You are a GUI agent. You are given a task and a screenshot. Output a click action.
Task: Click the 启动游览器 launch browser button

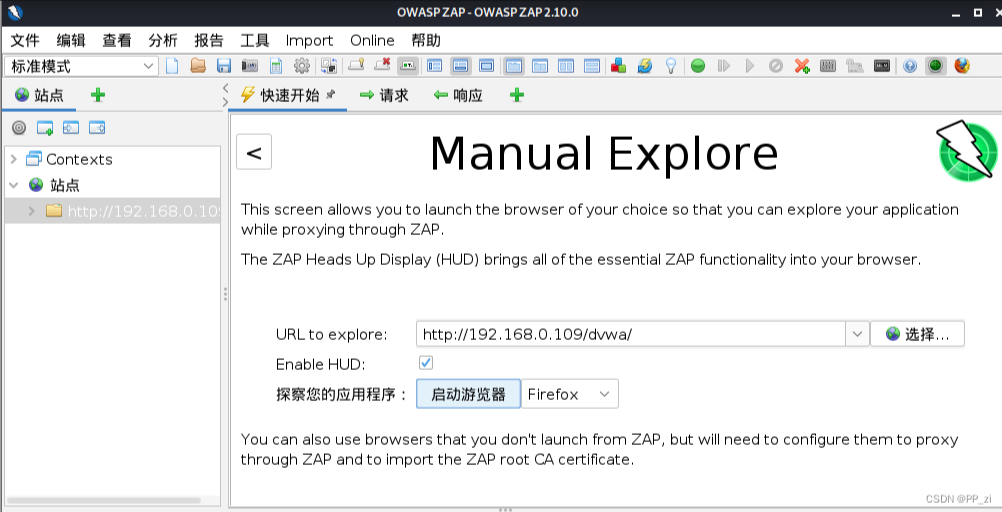468,394
